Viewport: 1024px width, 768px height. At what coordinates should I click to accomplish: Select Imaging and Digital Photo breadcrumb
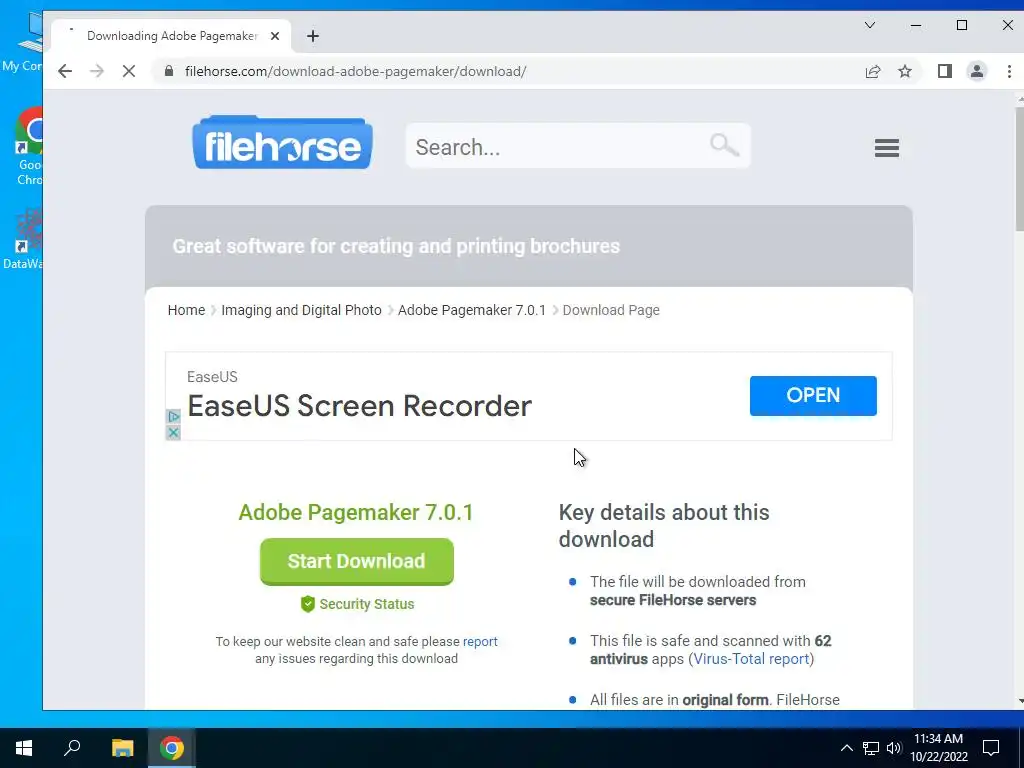click(301, 310)
